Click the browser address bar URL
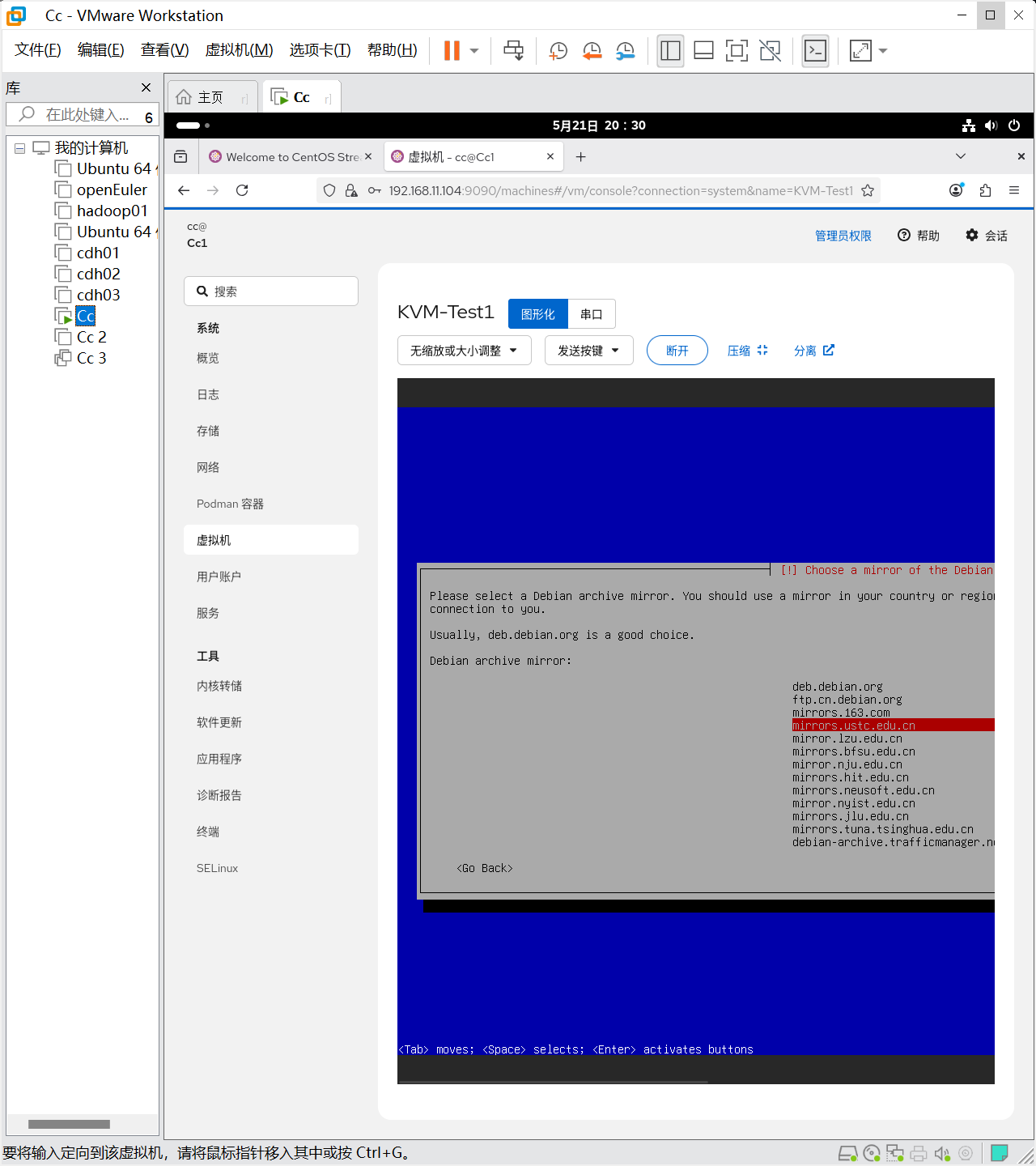The image size is (1036, 1166). [621, 191]
